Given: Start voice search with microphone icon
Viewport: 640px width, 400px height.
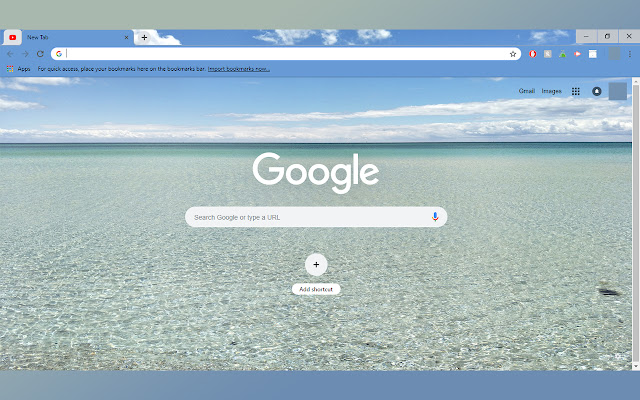Looking at the screenshot, I should [435, 217].
